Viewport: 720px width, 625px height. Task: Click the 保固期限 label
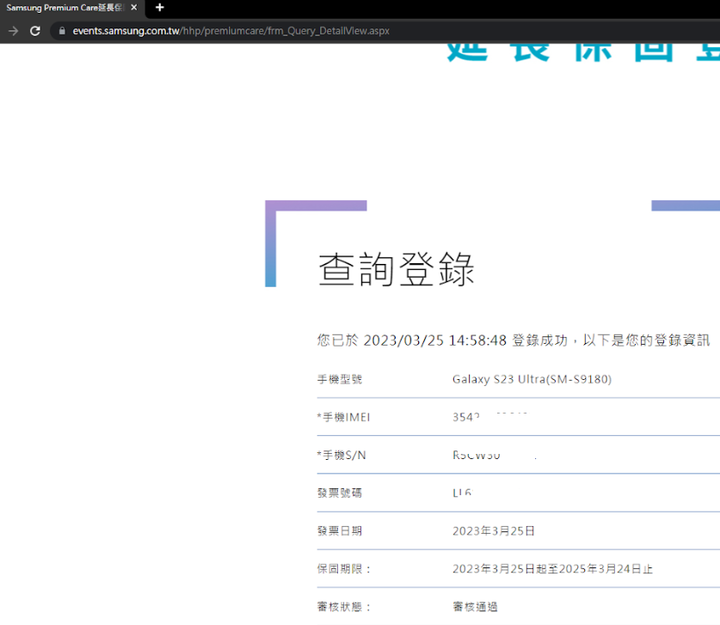click(344, 569)
